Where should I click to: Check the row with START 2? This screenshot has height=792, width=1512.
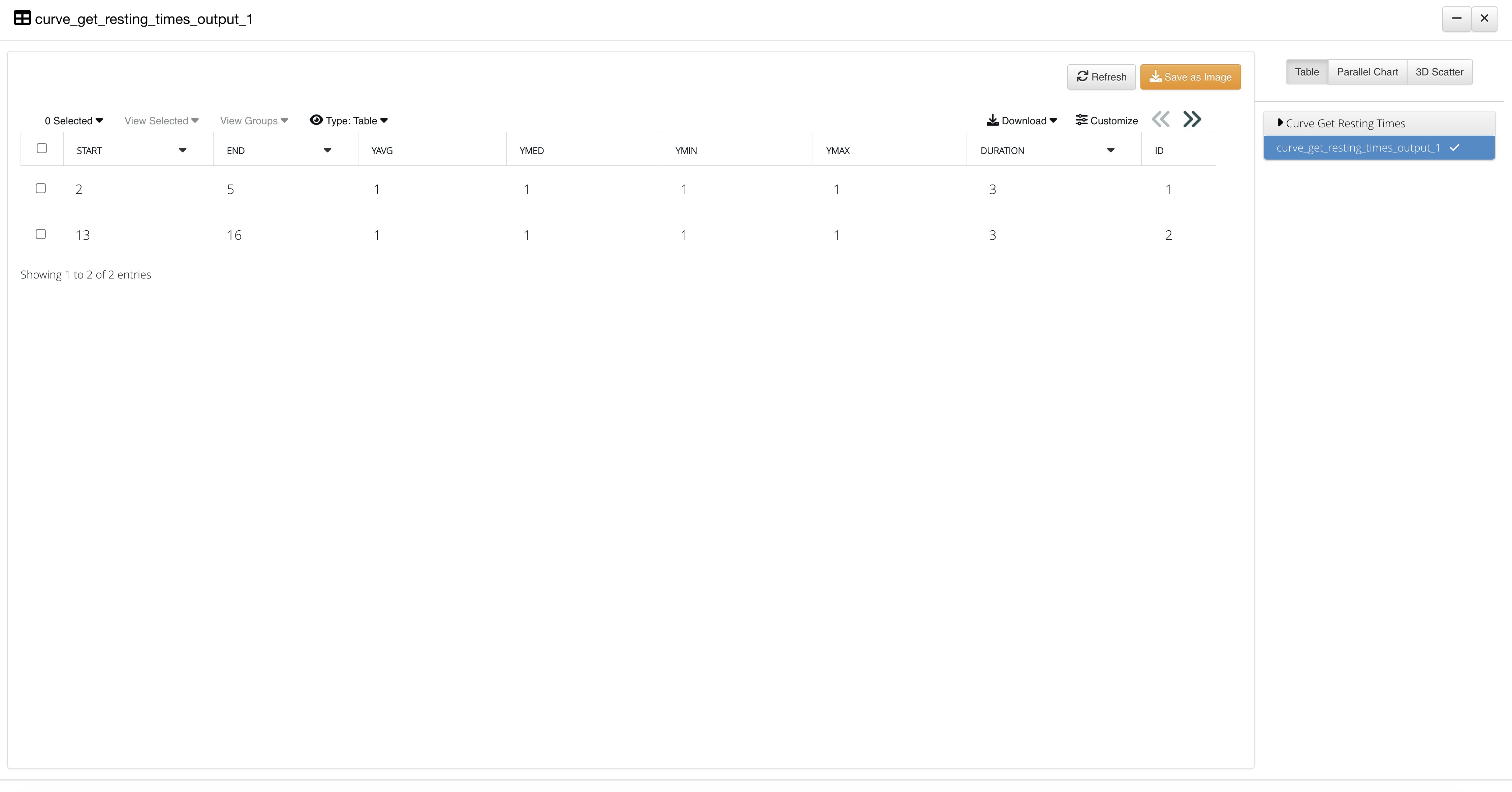click(40, 188)
